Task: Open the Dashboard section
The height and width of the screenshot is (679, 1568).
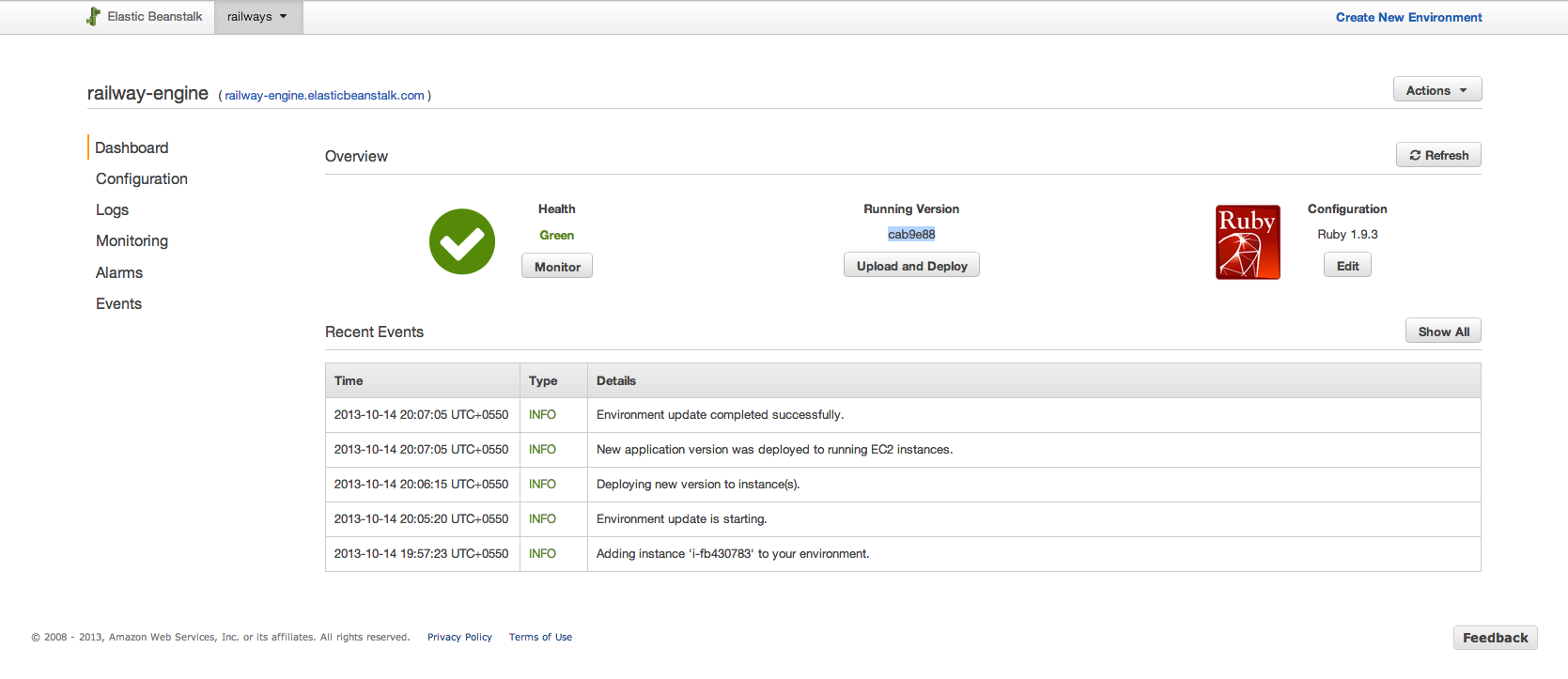Action: tap(132, 147)
